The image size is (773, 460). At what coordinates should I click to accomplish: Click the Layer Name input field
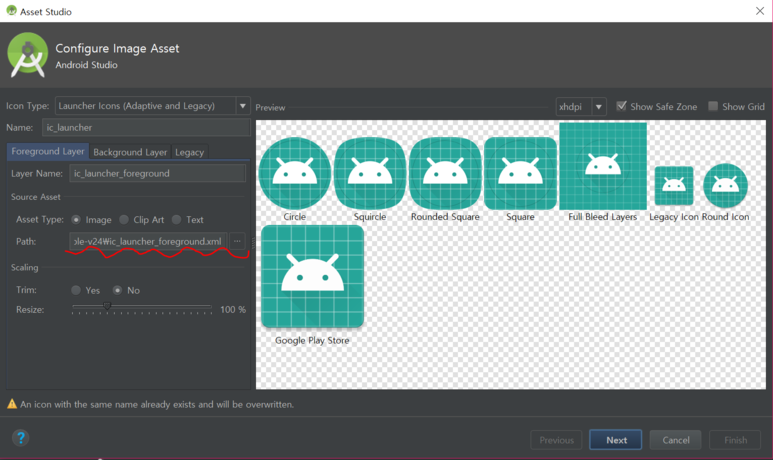(157, 173)
